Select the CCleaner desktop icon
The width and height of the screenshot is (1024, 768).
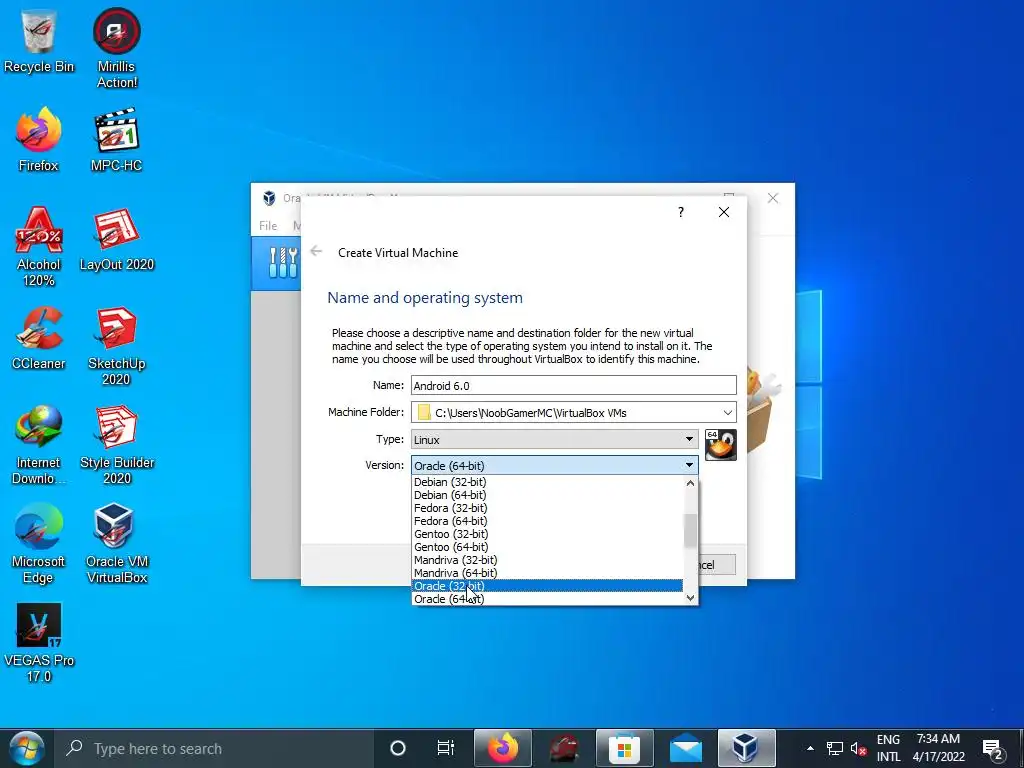click(39, 338)
